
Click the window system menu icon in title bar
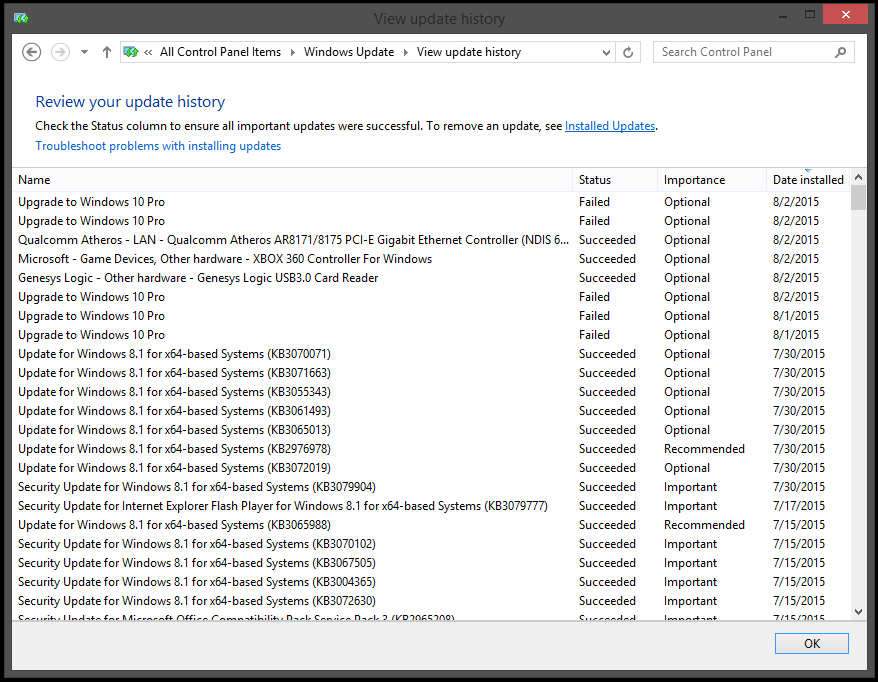pyautogui.click(x=21, y=18)
